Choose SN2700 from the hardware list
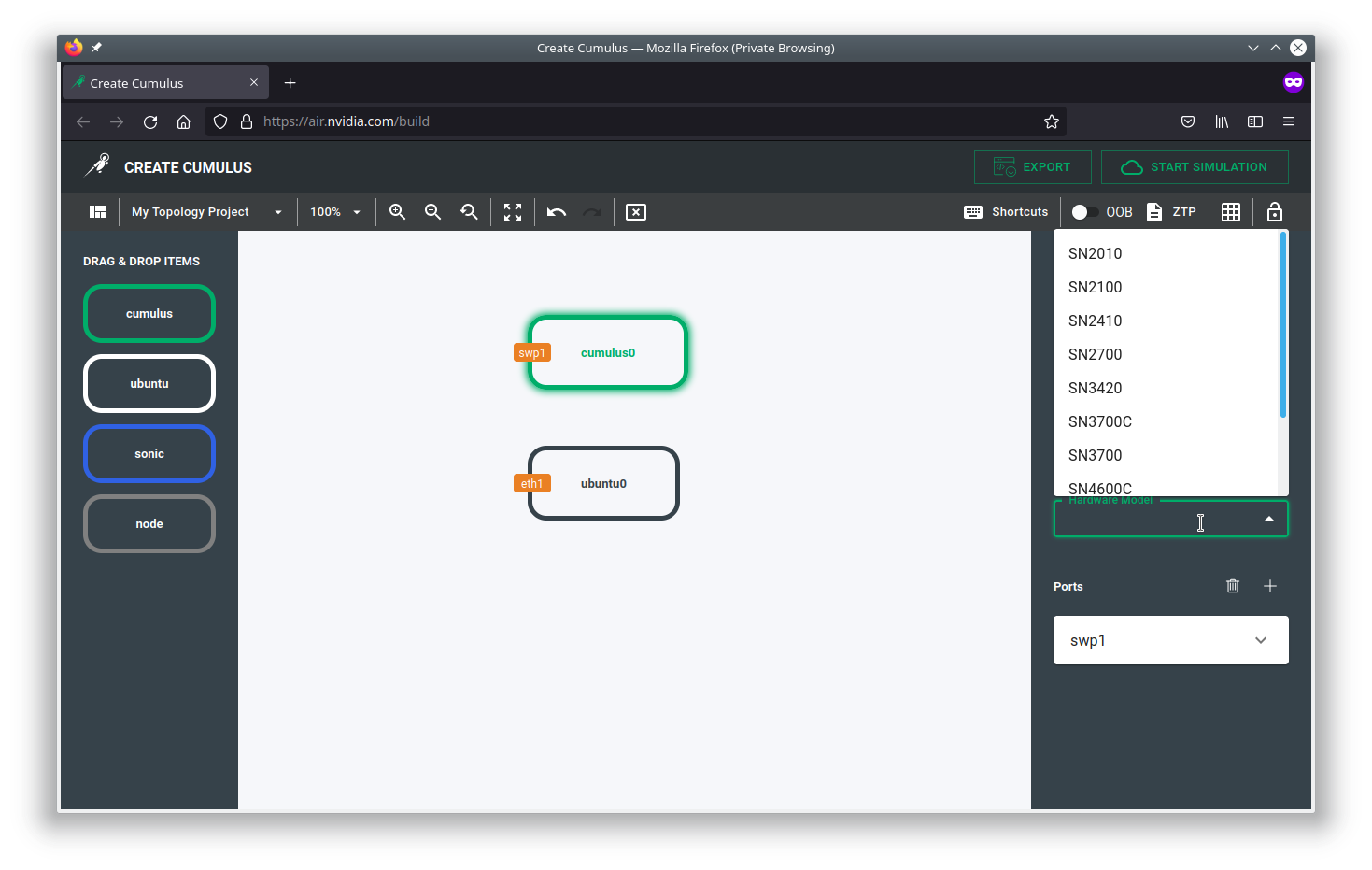 coord(1166,354)
